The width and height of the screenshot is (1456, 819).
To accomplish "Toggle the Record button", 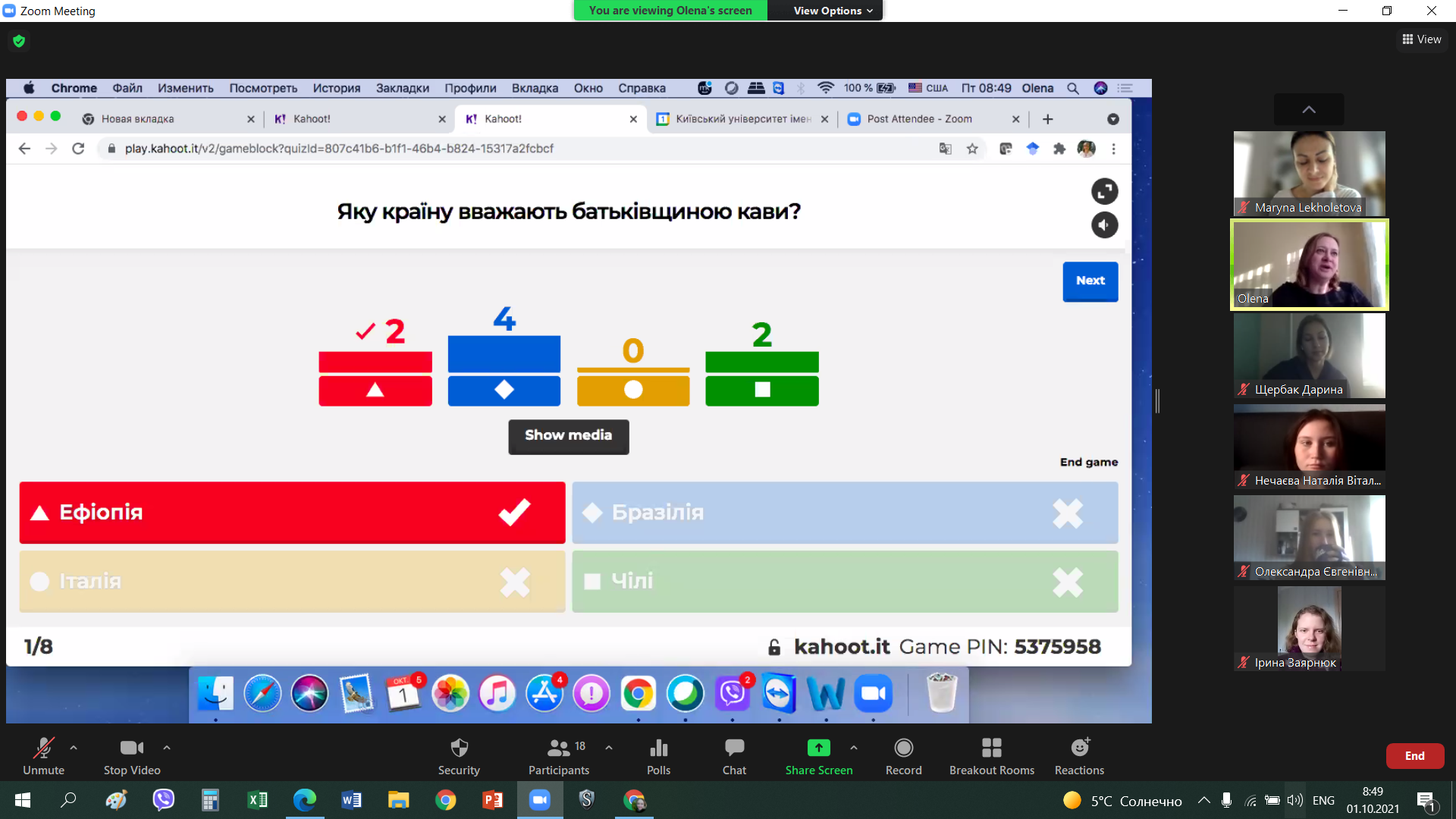I will [903, 748].
